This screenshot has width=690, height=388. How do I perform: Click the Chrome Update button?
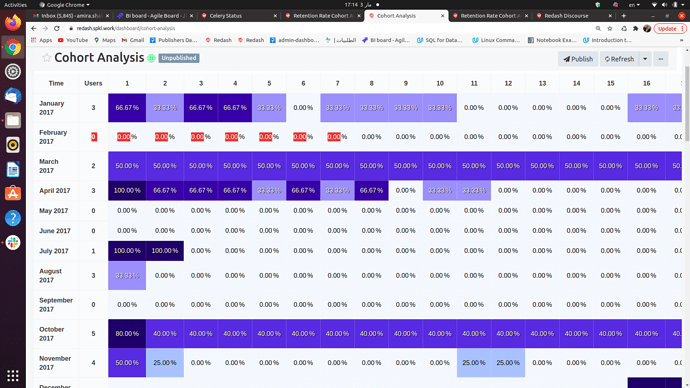tap(670, 28)
